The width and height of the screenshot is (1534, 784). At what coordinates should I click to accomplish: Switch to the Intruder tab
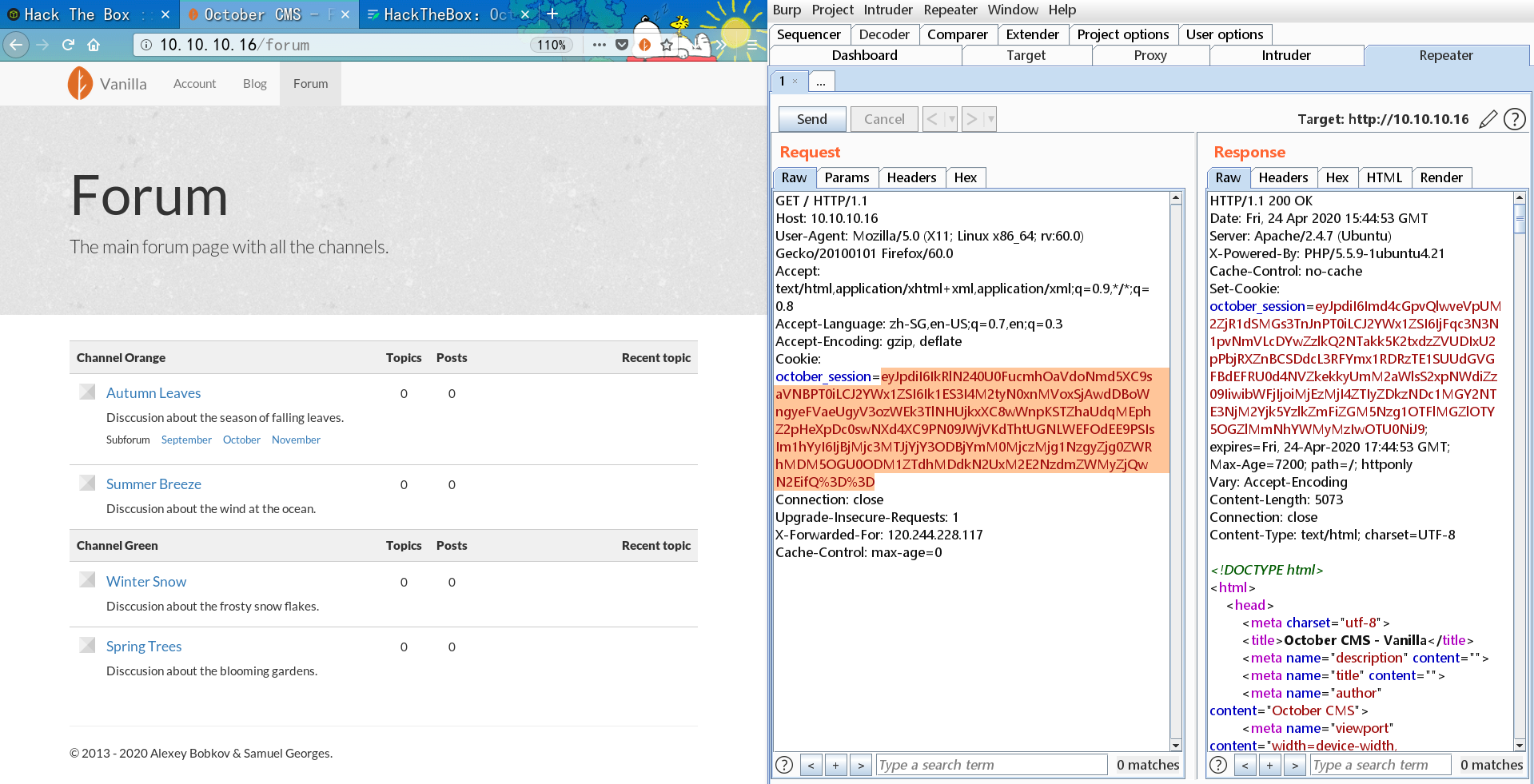coord(1286,55)
